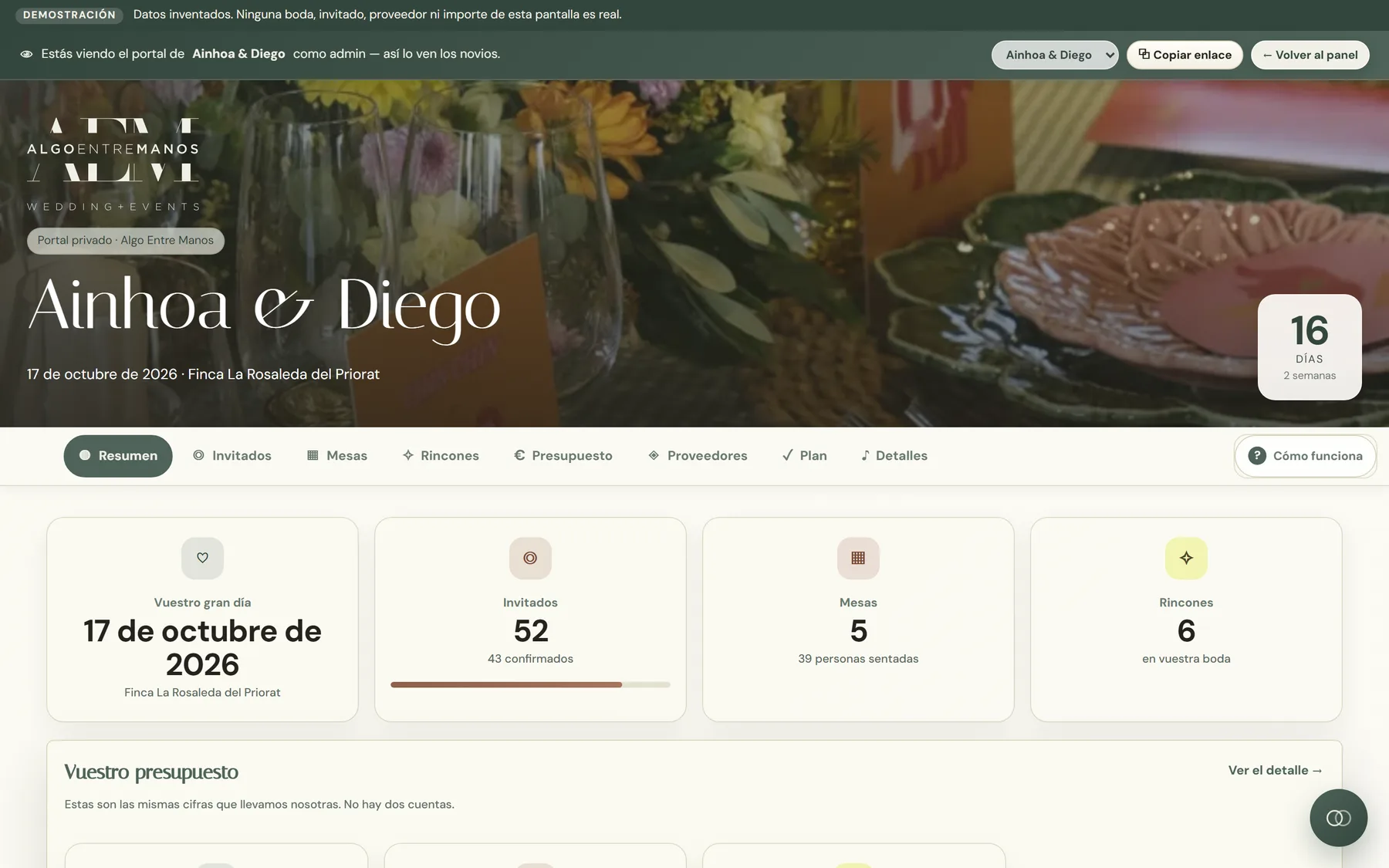This screenshot has width=1389, height=868.
Task: Click the Vuestro presupuesto heading
Action: click(x=151, y=772)
